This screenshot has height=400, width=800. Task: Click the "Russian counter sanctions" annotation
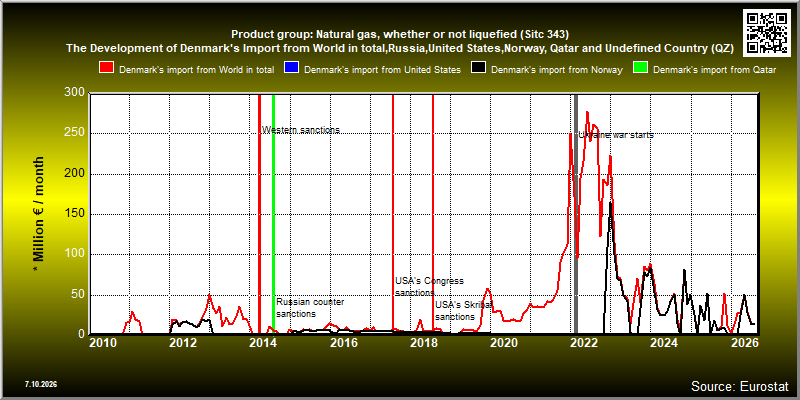[x=310, y=308]
